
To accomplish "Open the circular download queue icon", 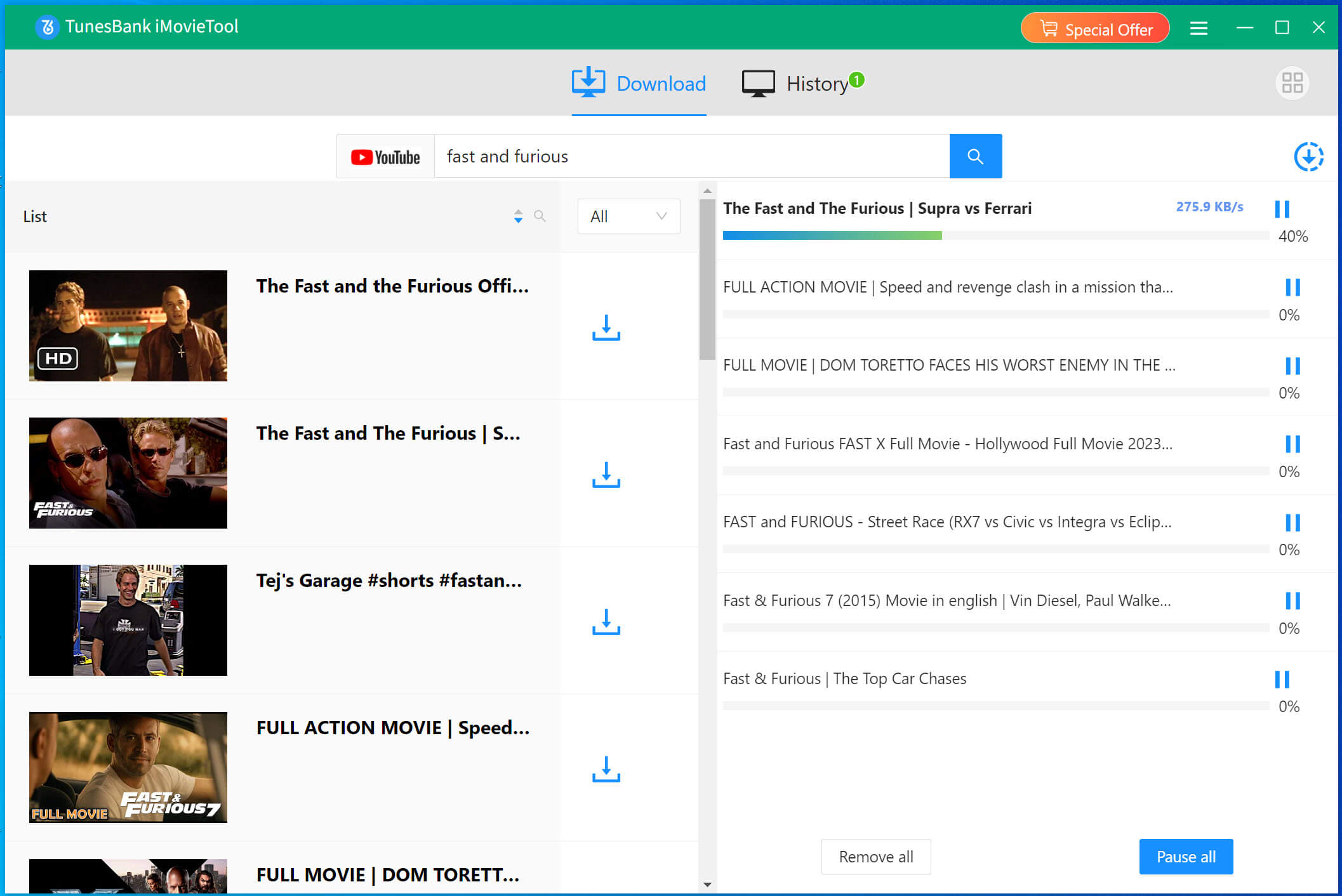I will [1308, 157].
